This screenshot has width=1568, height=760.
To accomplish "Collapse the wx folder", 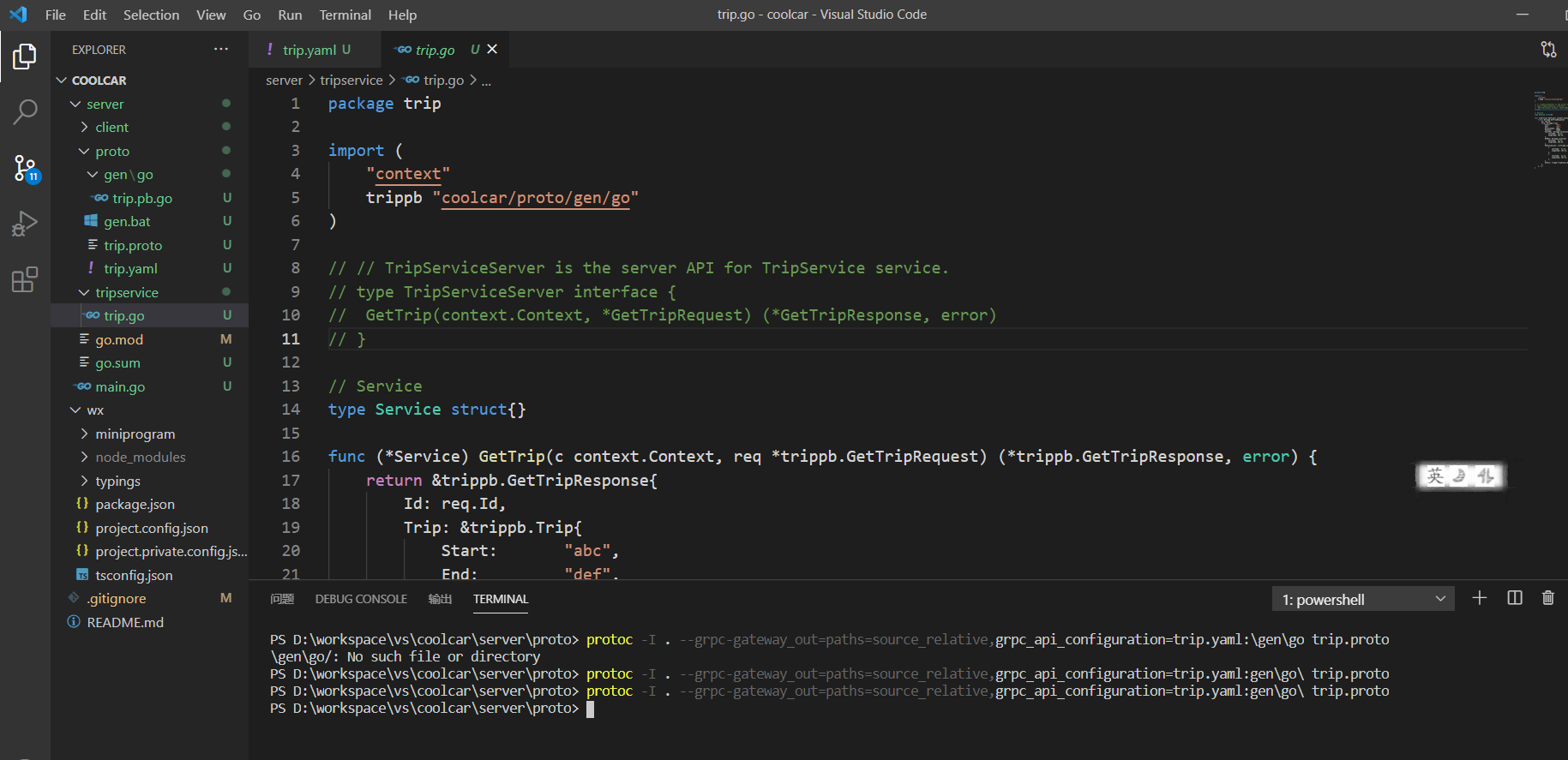I will pyautogui.click(x=76, y=410).
